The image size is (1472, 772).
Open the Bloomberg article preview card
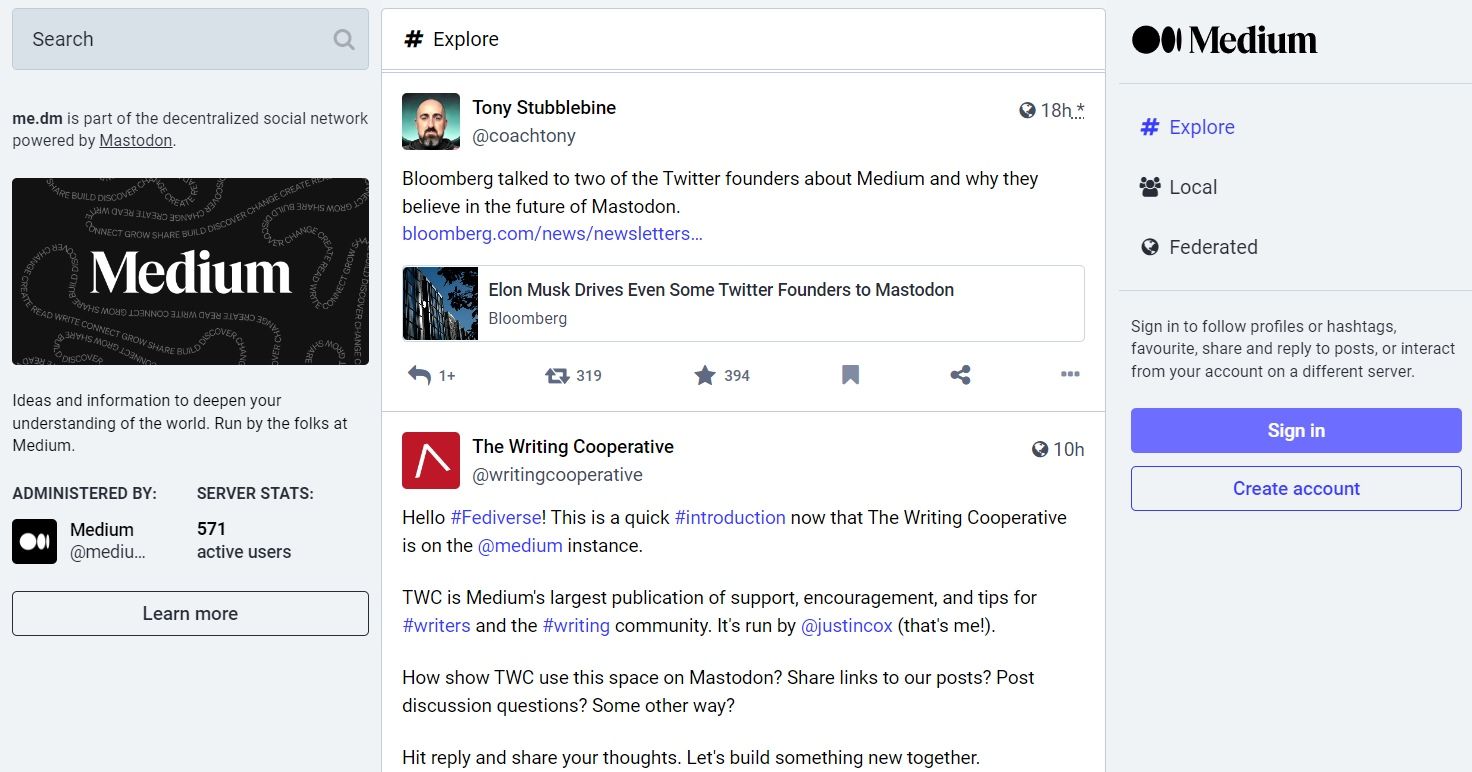[x=742, y=302]
